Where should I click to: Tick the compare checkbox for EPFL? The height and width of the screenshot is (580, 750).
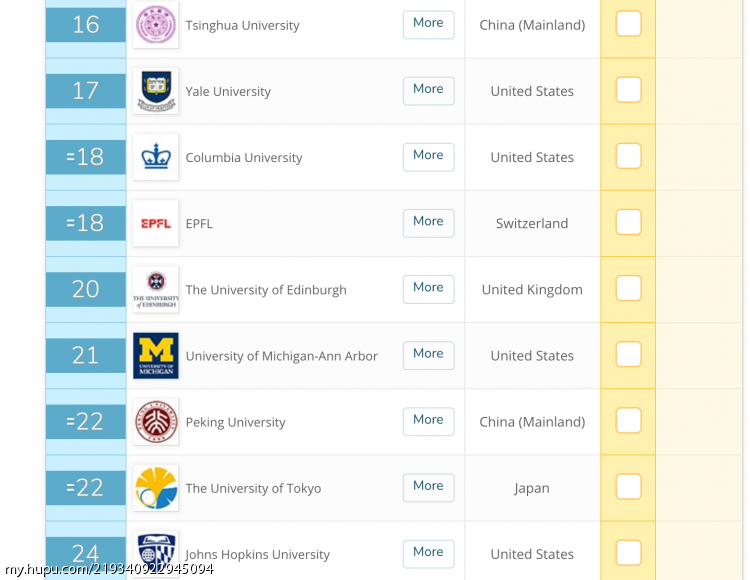(628, 222)
